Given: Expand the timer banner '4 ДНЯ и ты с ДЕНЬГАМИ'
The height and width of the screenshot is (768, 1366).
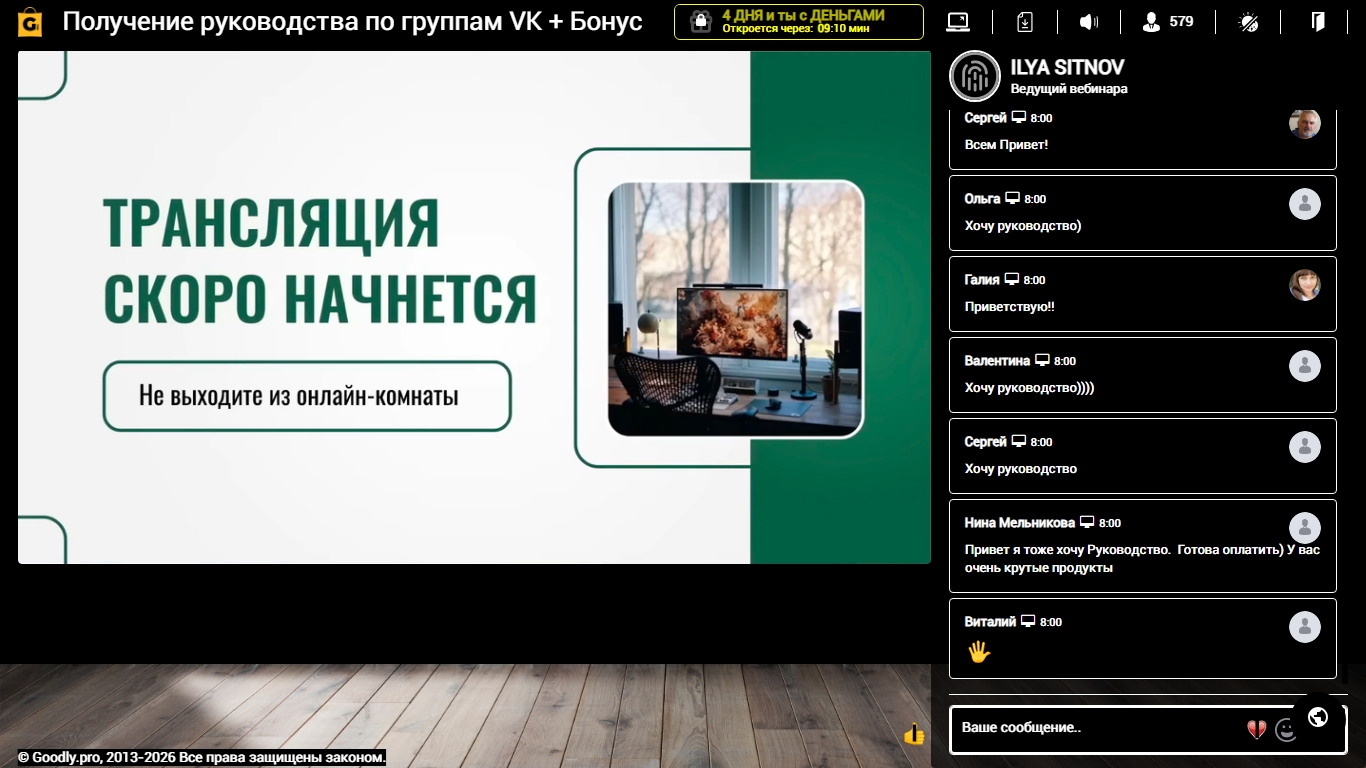Looking at the screenshot, I should (798, 21).
